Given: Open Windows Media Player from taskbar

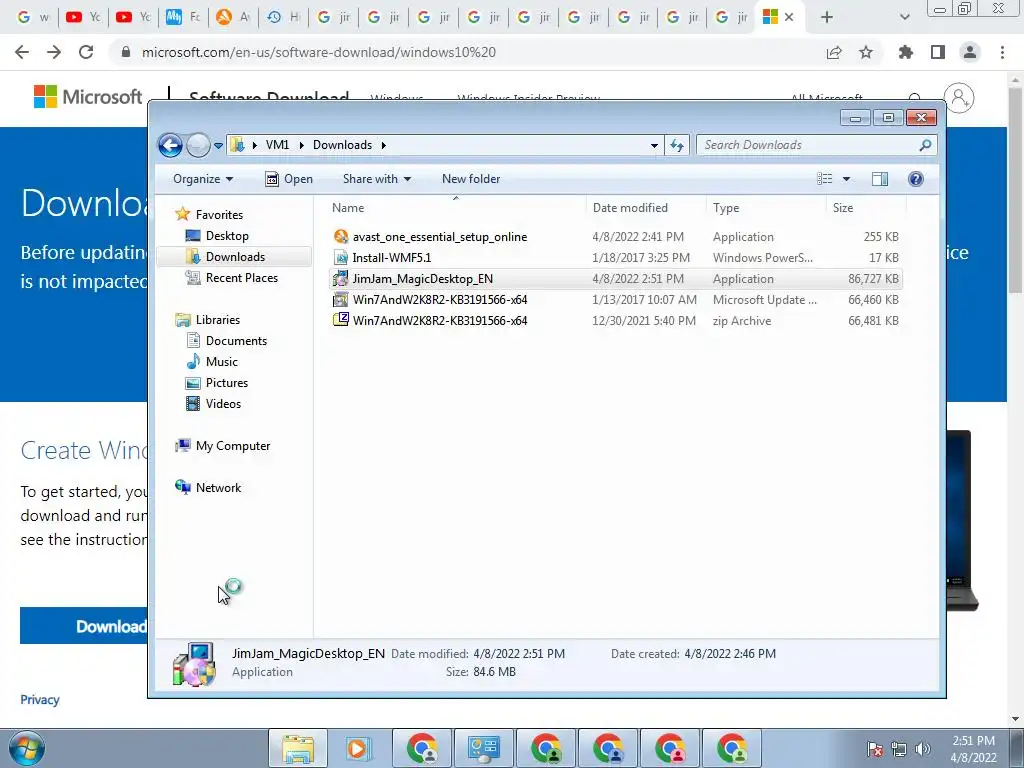Looking at the screenshot, I should tap(359, 748).
